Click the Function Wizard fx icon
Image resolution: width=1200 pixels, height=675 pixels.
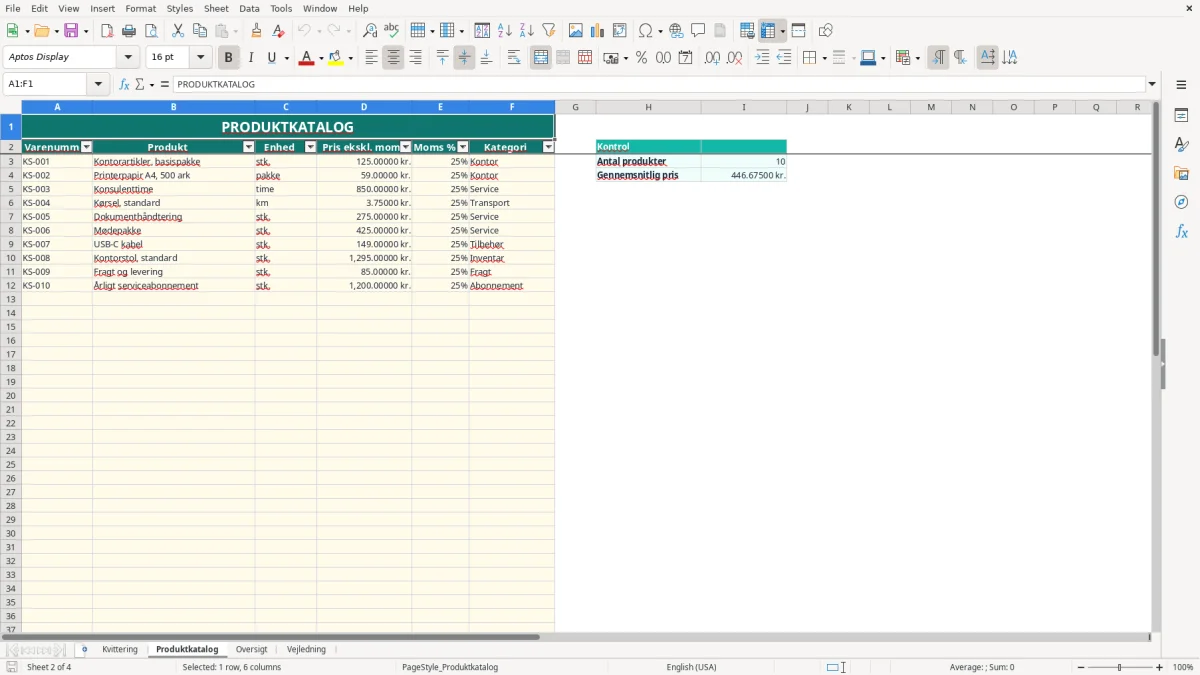click(x=124, y=84)
